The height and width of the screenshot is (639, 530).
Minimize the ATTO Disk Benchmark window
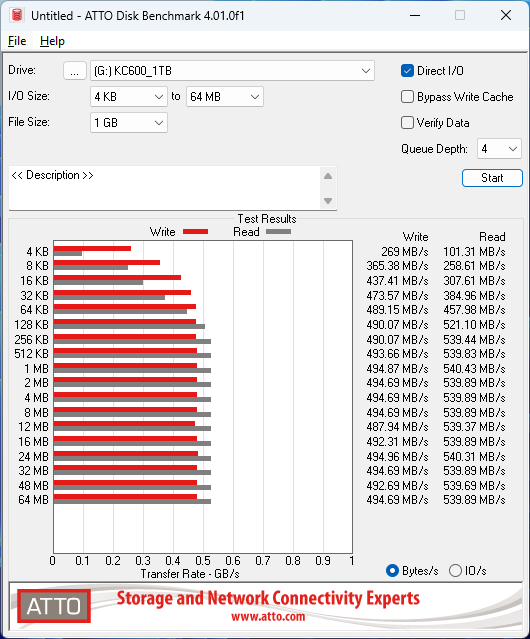click(415, 15)
